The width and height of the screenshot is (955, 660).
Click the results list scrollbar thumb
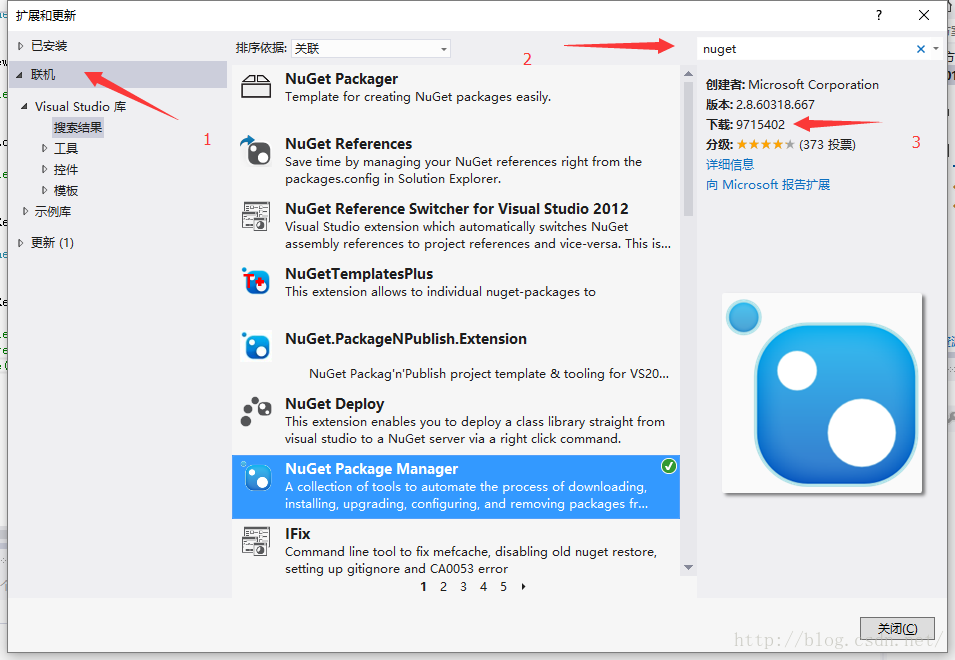pos(689,149)
